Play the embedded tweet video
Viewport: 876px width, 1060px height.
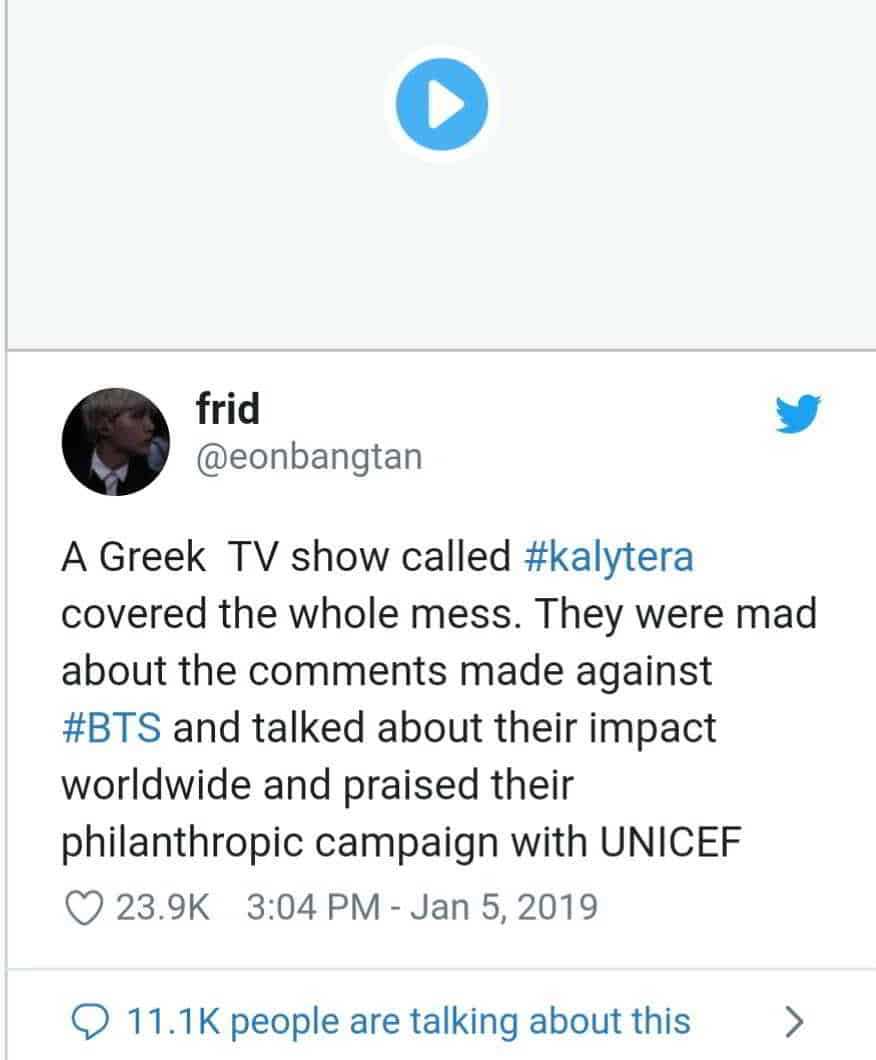(441, 104)
